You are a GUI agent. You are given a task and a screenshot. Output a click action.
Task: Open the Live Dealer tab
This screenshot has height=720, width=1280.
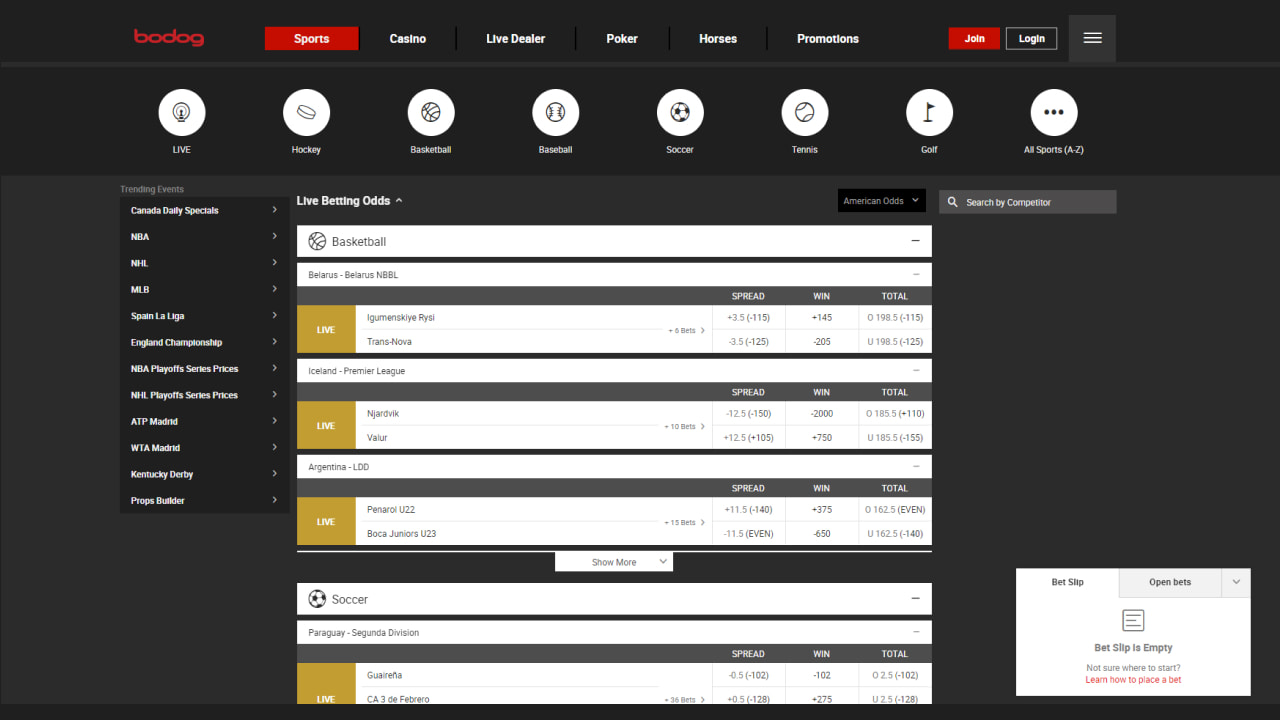516,38
